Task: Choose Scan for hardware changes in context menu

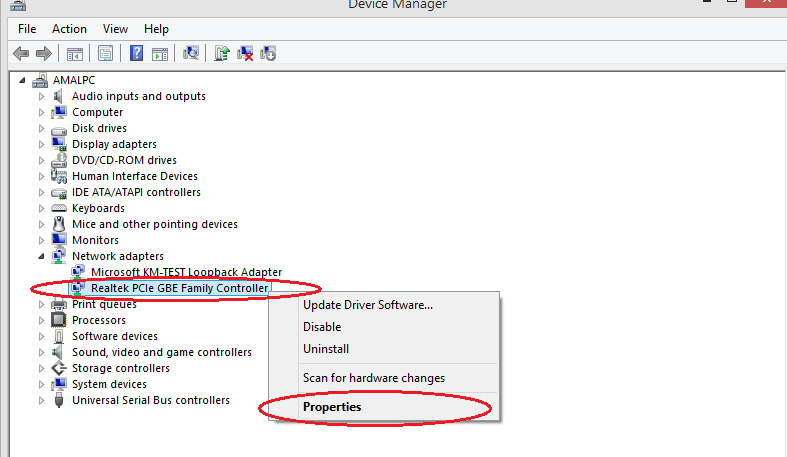Action: click(x=383, y=378)
